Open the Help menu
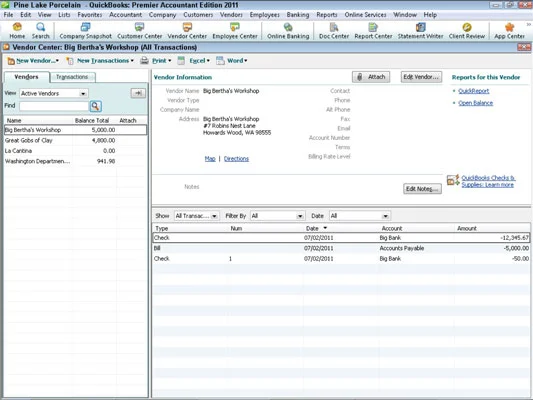Viewport: 533px width, 400px height. 430,15
